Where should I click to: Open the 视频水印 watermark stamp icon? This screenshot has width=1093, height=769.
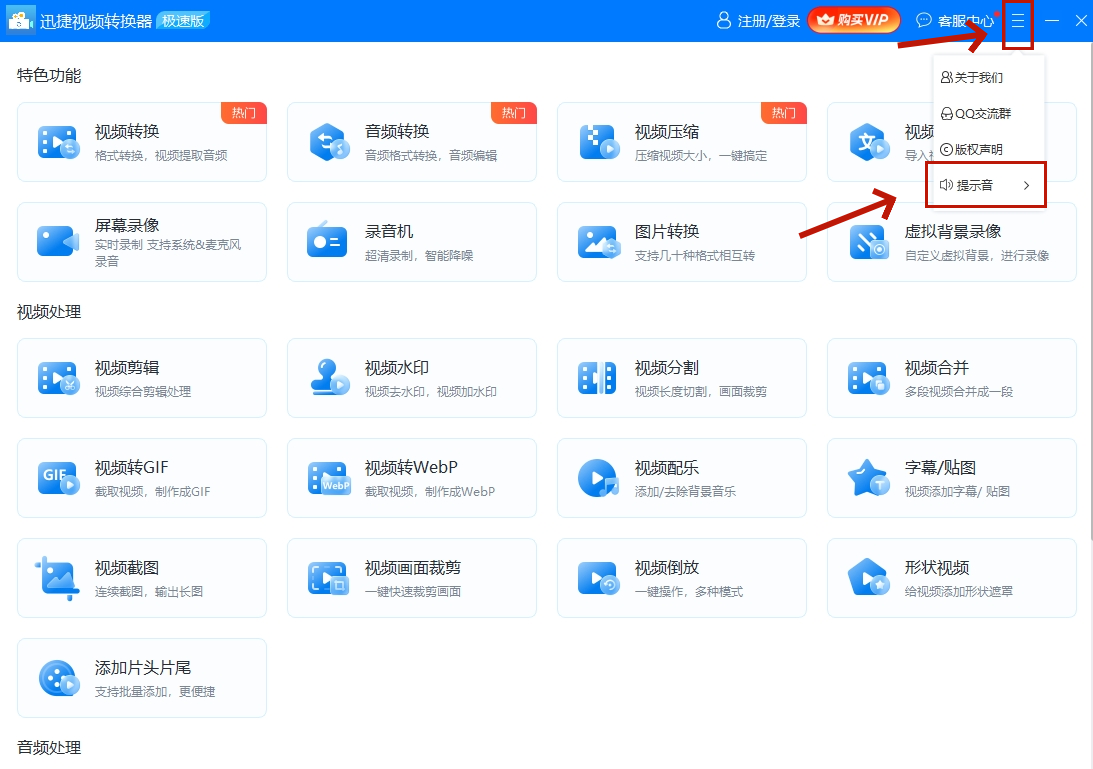tap(329, 377)
